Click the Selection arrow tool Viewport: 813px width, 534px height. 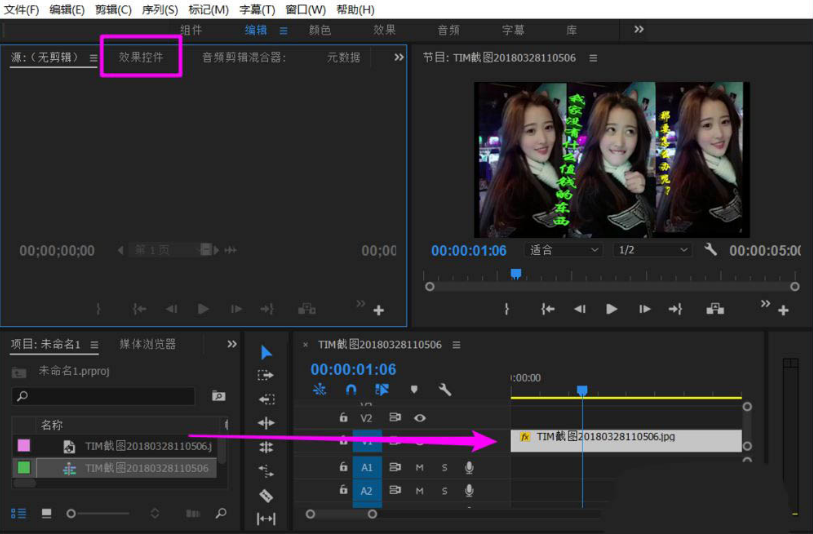[266, 352]
